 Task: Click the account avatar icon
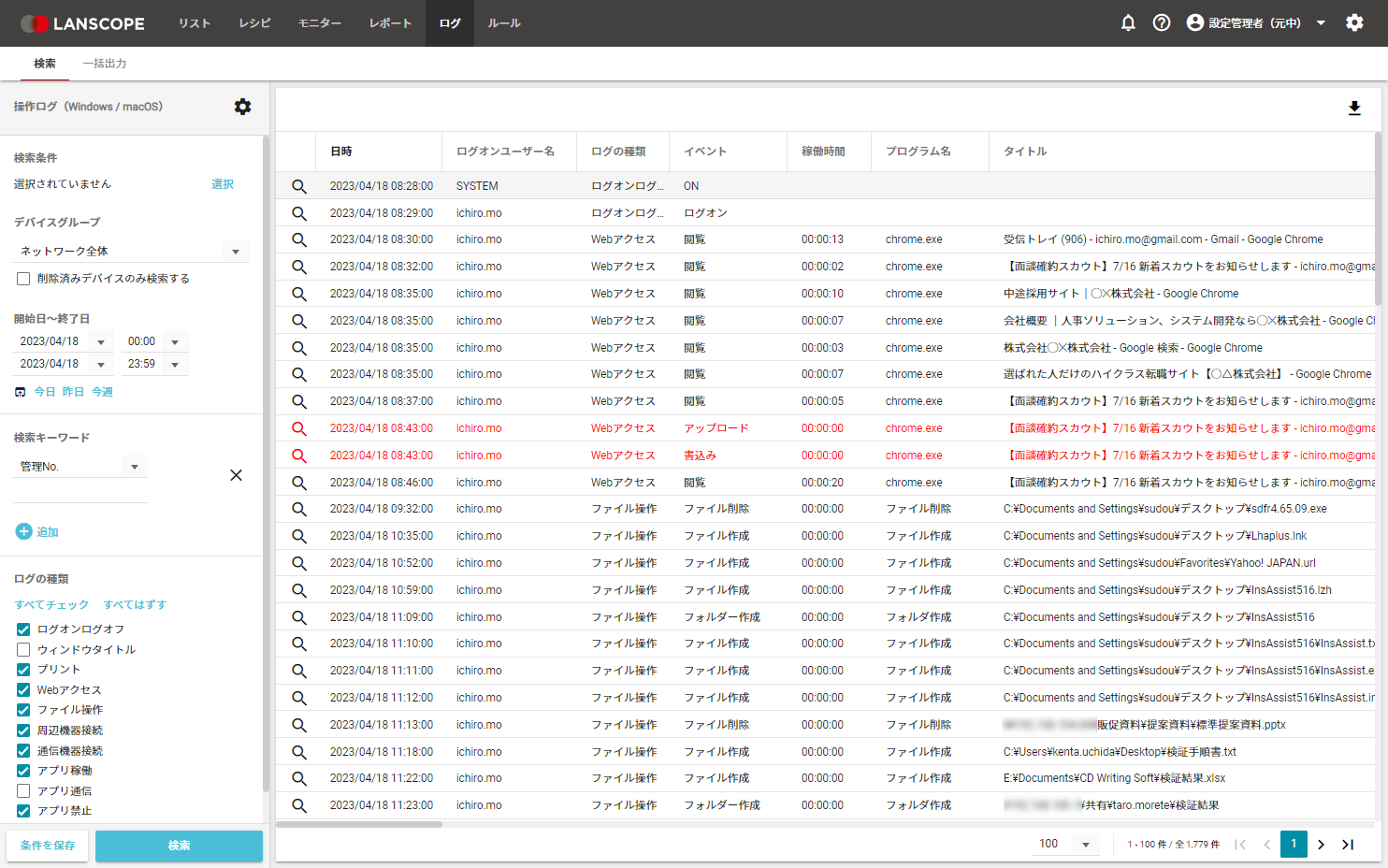click(x=1194, y=22)
